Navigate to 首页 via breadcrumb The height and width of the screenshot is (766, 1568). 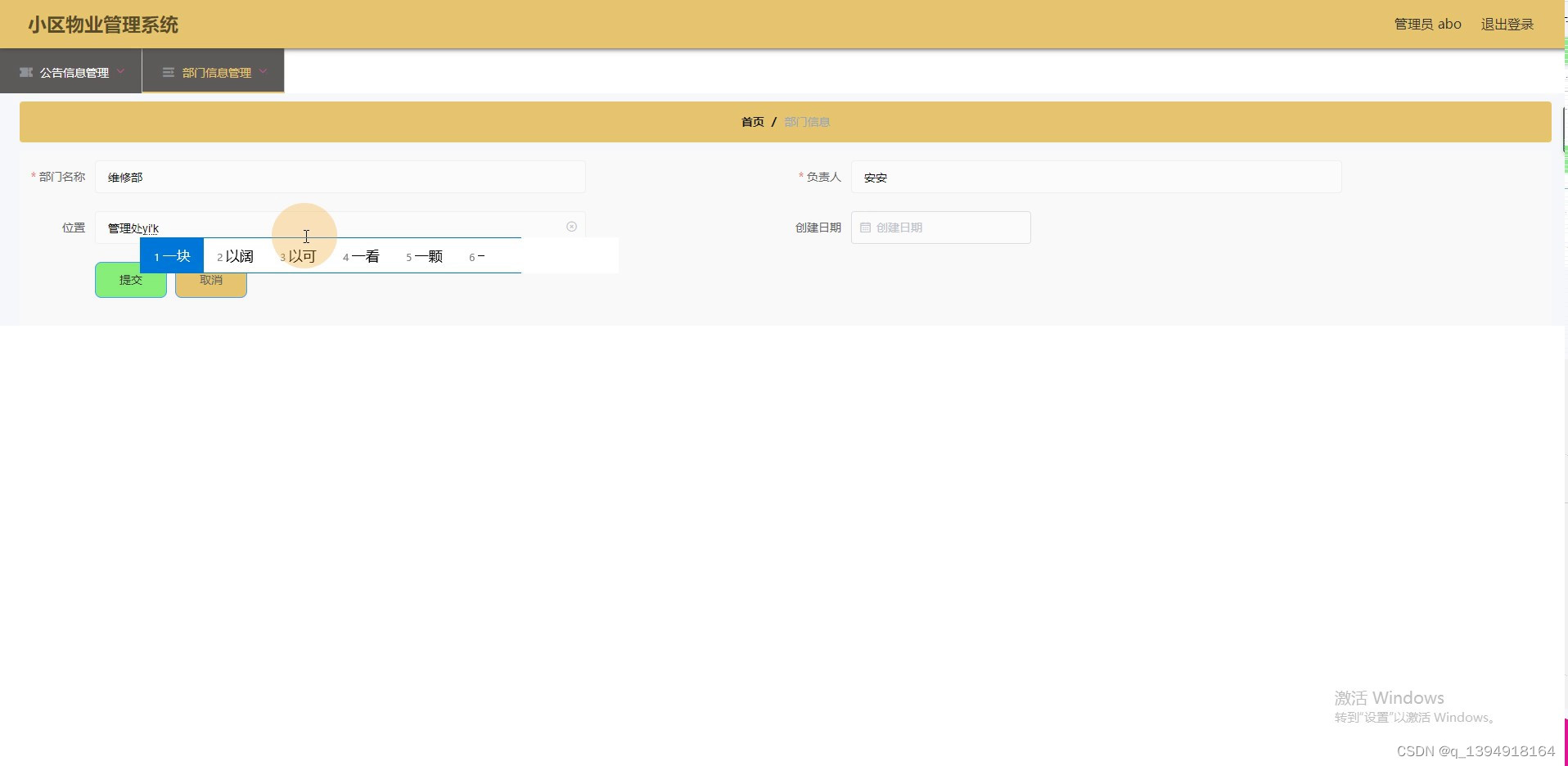(751, 121)
